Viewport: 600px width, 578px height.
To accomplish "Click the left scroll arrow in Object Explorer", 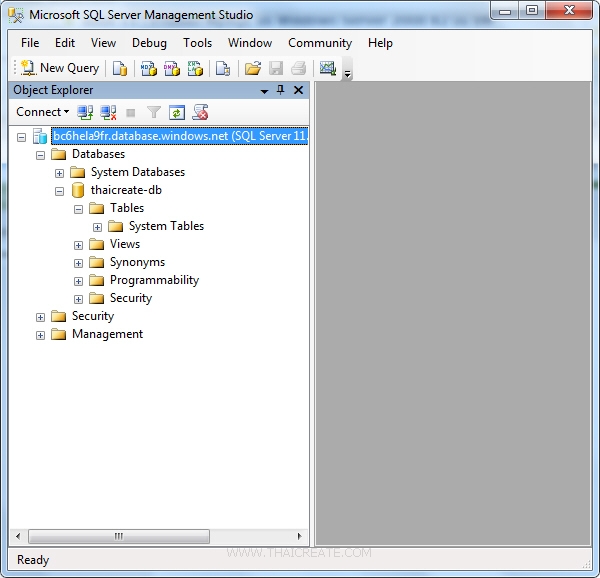I will pyautogui.click(x=18, y=536).
